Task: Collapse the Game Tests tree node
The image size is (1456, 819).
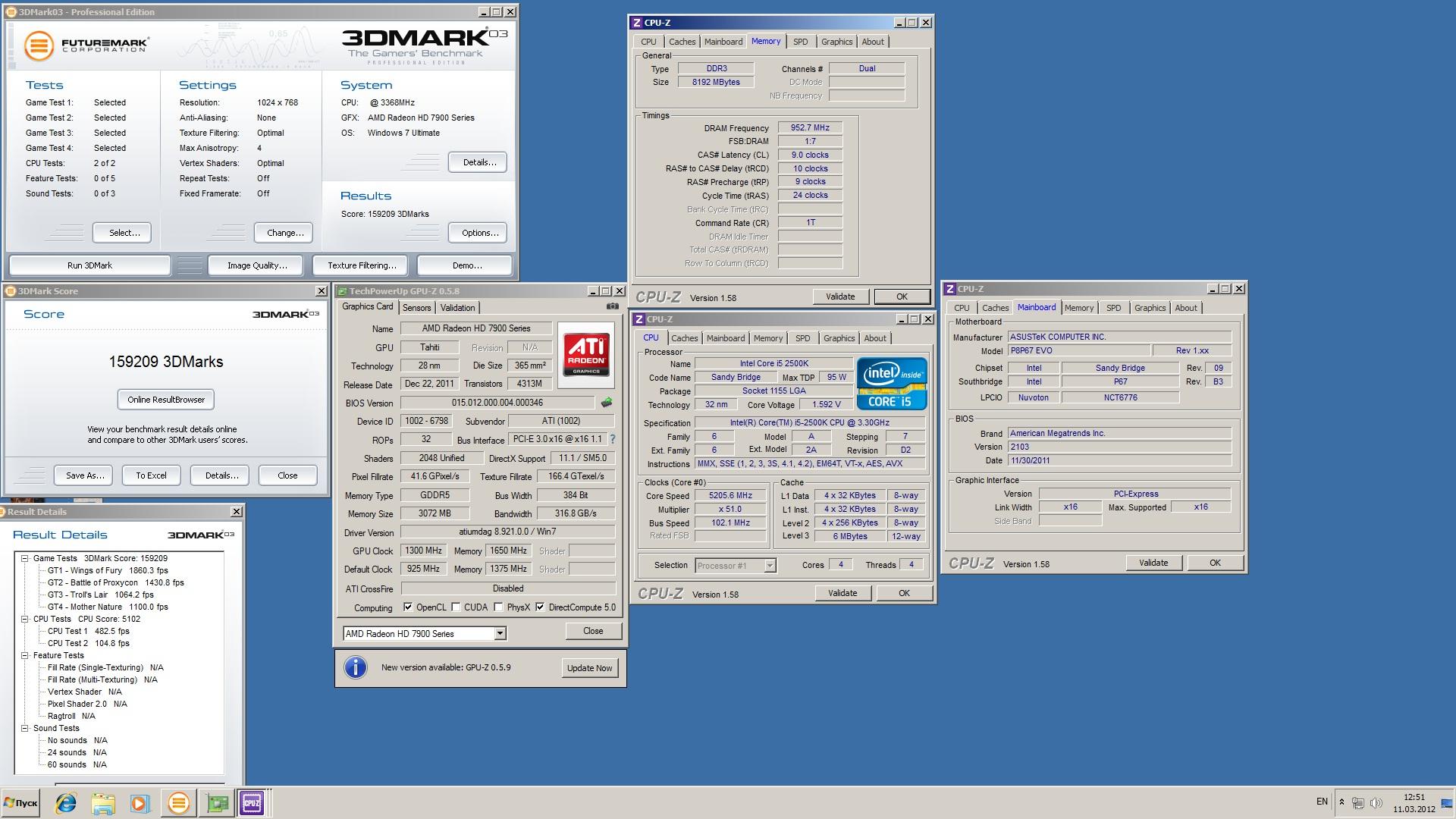Action: click(24, 558)
